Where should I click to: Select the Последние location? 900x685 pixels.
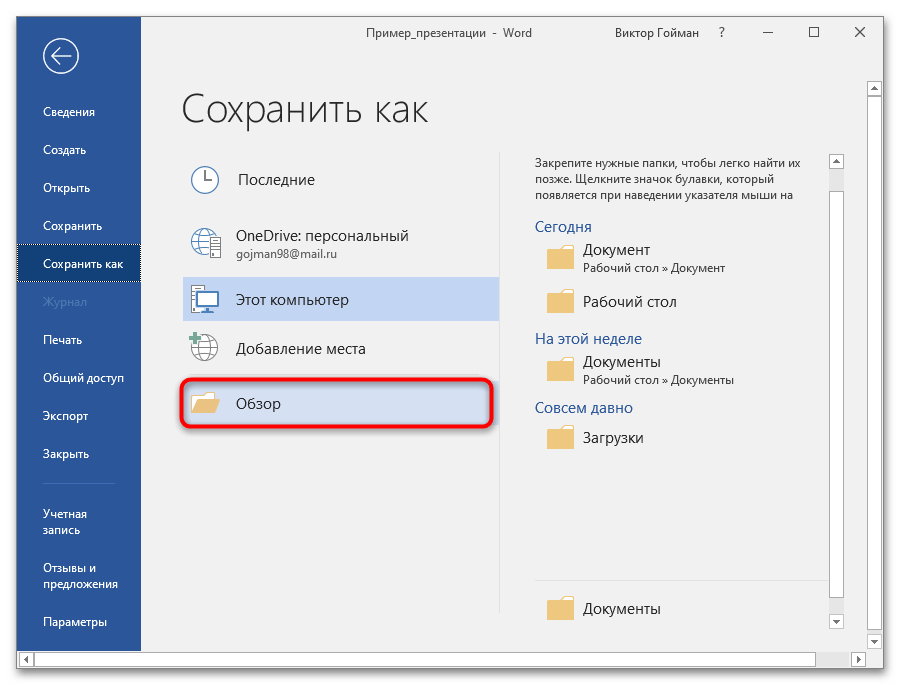click(x=341, y=180)
